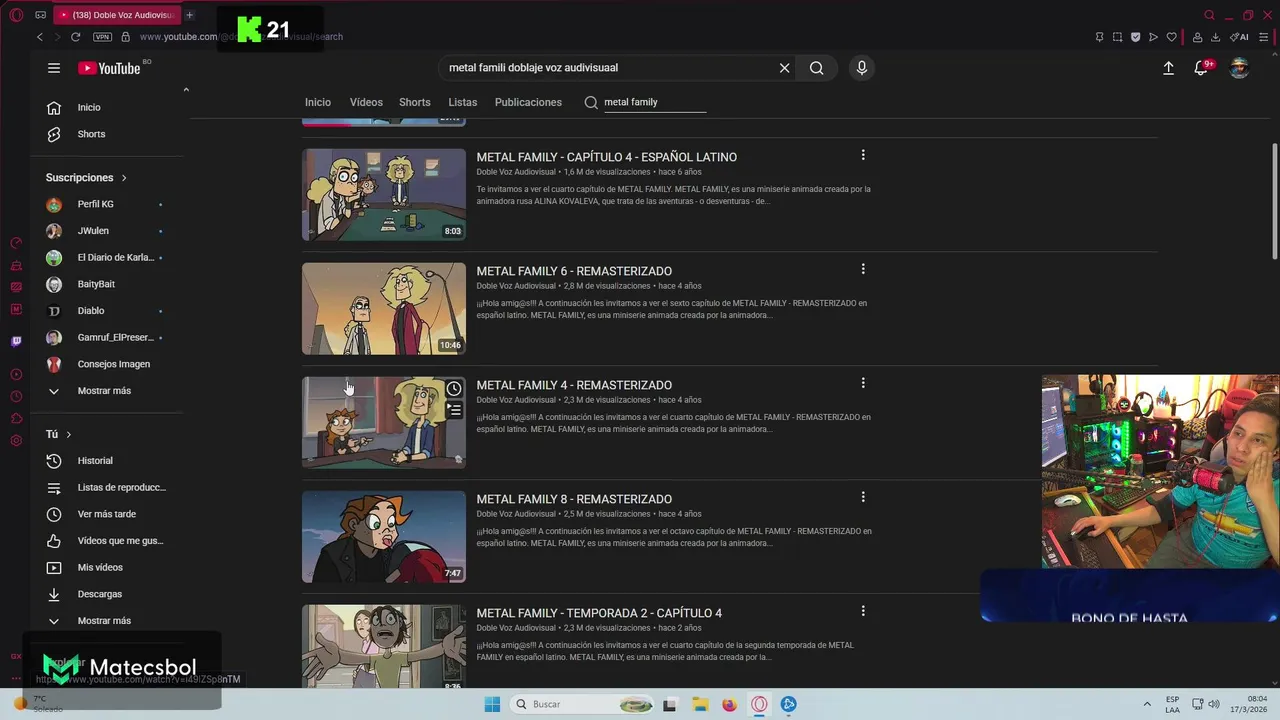Toggle the Opera VPN badge
Viewport: 1280px width, 720px height.
pos(102,37)
